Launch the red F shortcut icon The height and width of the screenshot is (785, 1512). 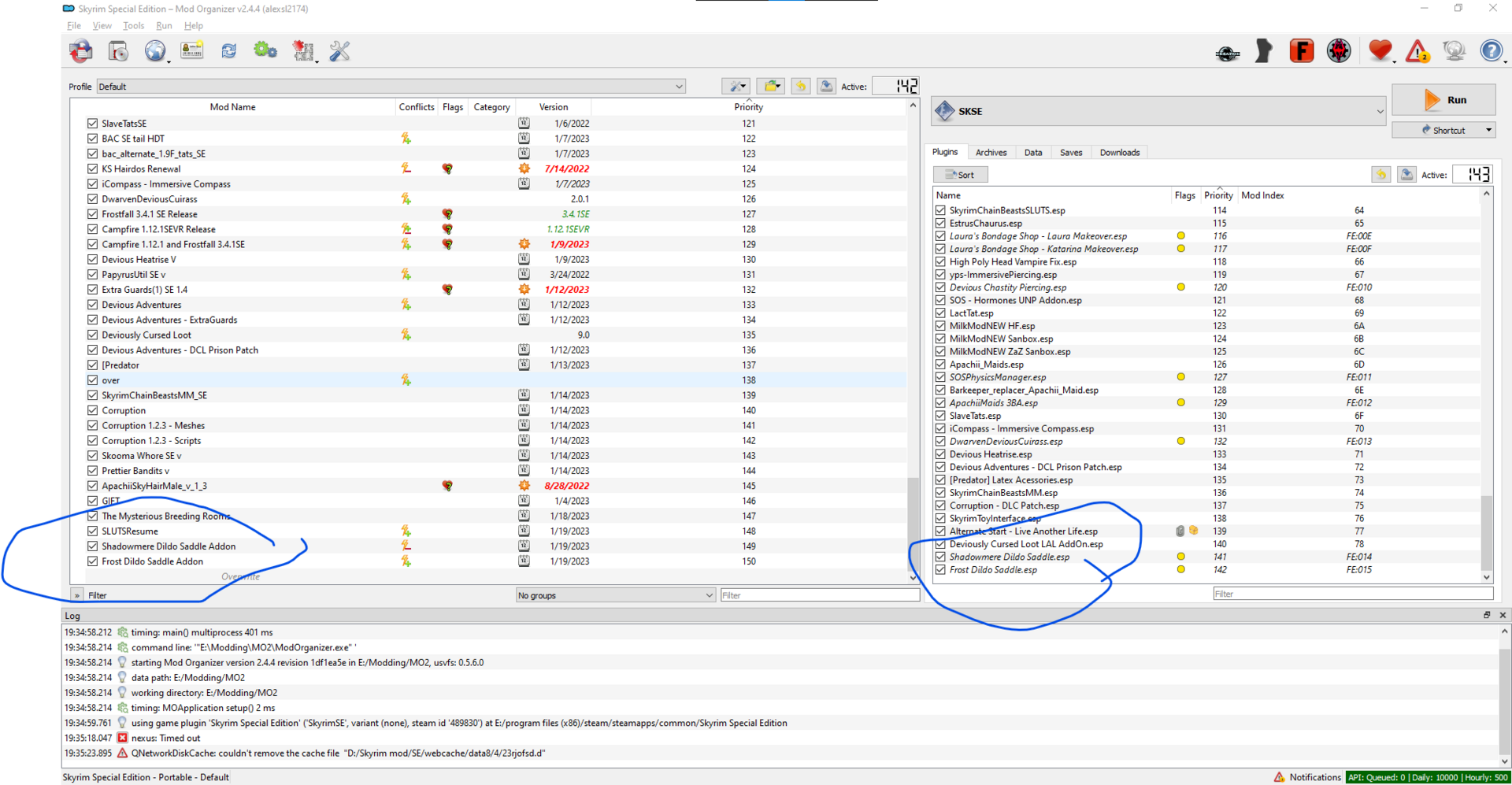click(1301, 51)
